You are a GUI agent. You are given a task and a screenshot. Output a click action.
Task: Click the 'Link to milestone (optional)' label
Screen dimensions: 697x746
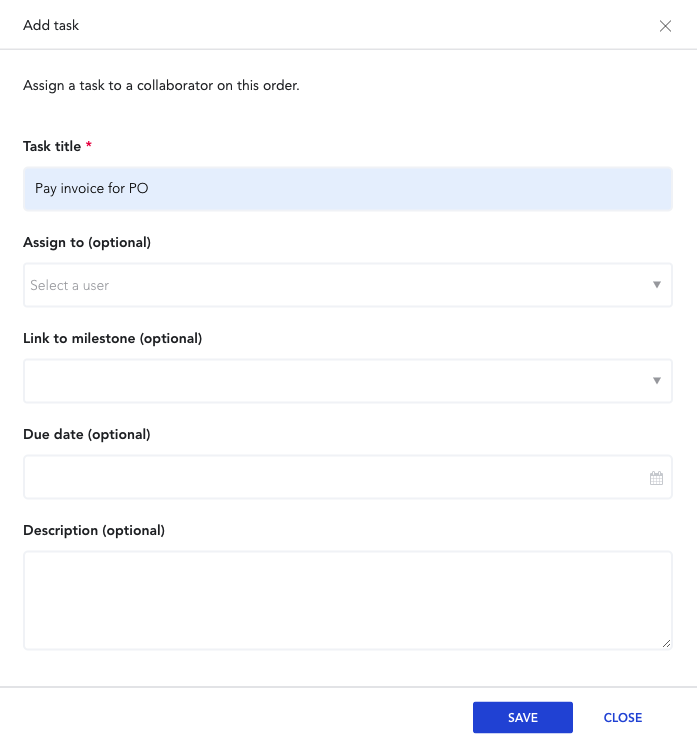[113, 339]
